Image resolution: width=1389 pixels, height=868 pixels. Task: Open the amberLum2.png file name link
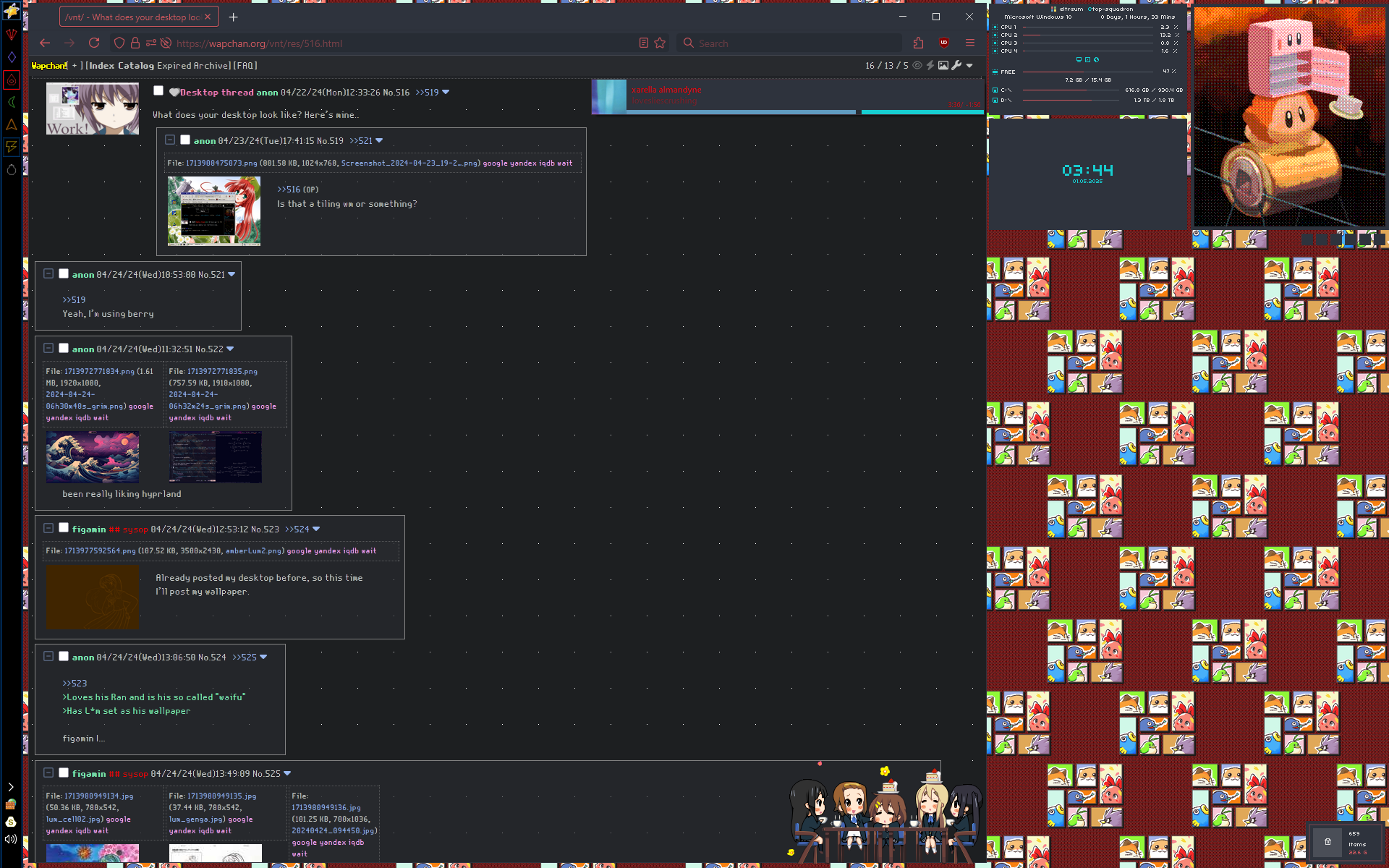pos(253,551)
